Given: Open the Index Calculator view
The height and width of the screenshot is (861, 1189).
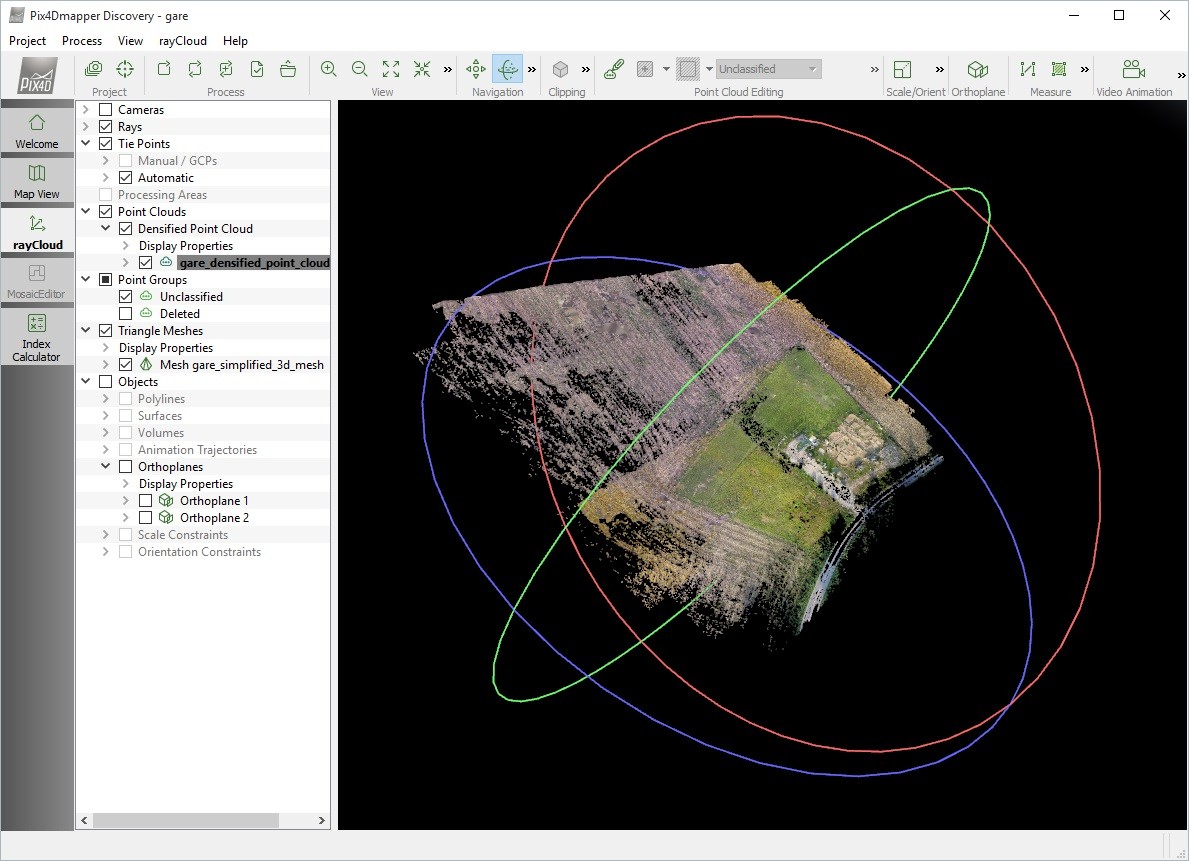Looking at the screenshot, I should [37, 336].
